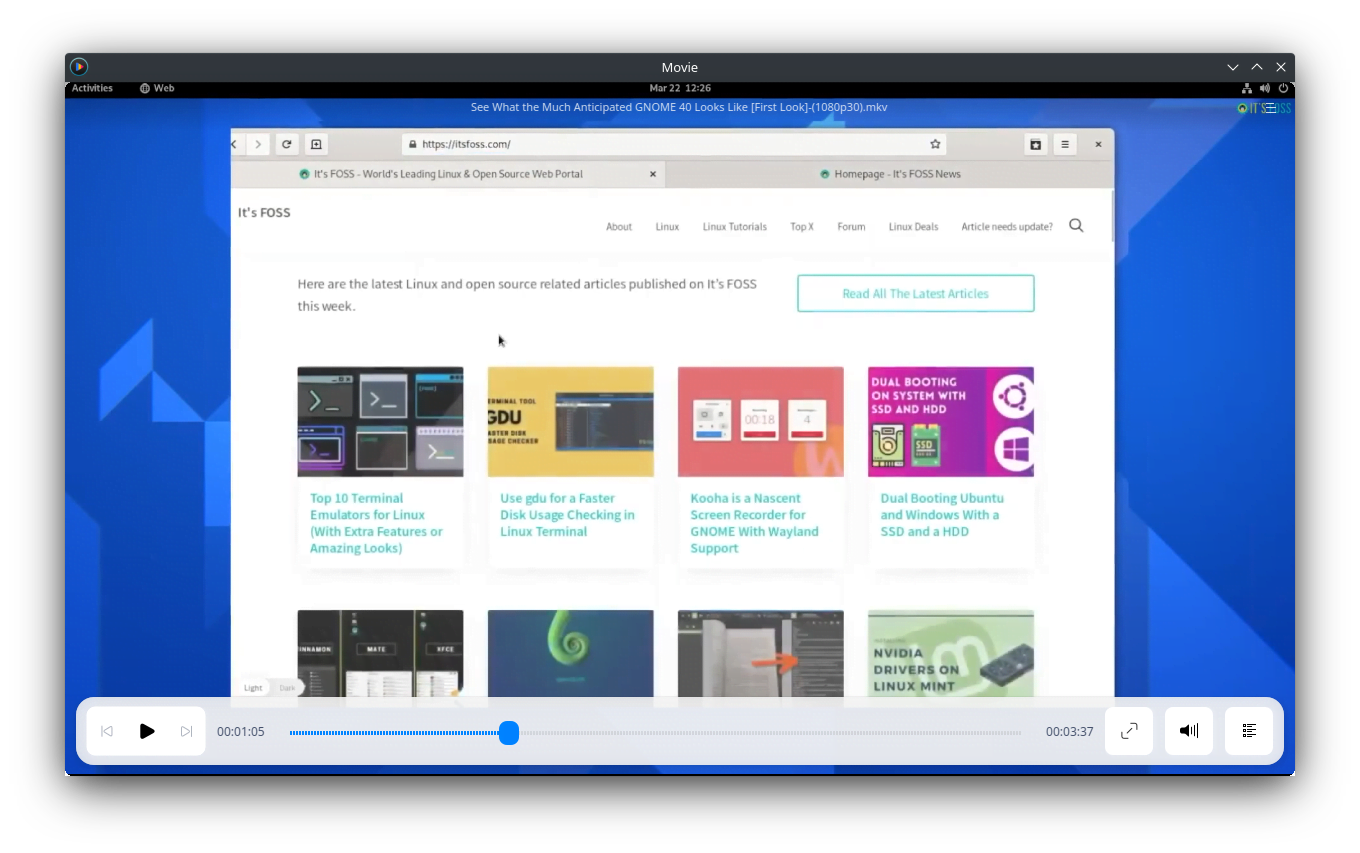This screenshot has height=853, width=1360.
Task: Click the new tab icon in video
Action: tap(316, 144)
